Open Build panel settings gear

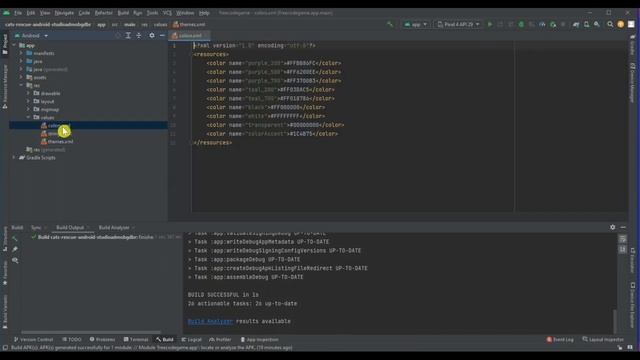pos(613,227)
